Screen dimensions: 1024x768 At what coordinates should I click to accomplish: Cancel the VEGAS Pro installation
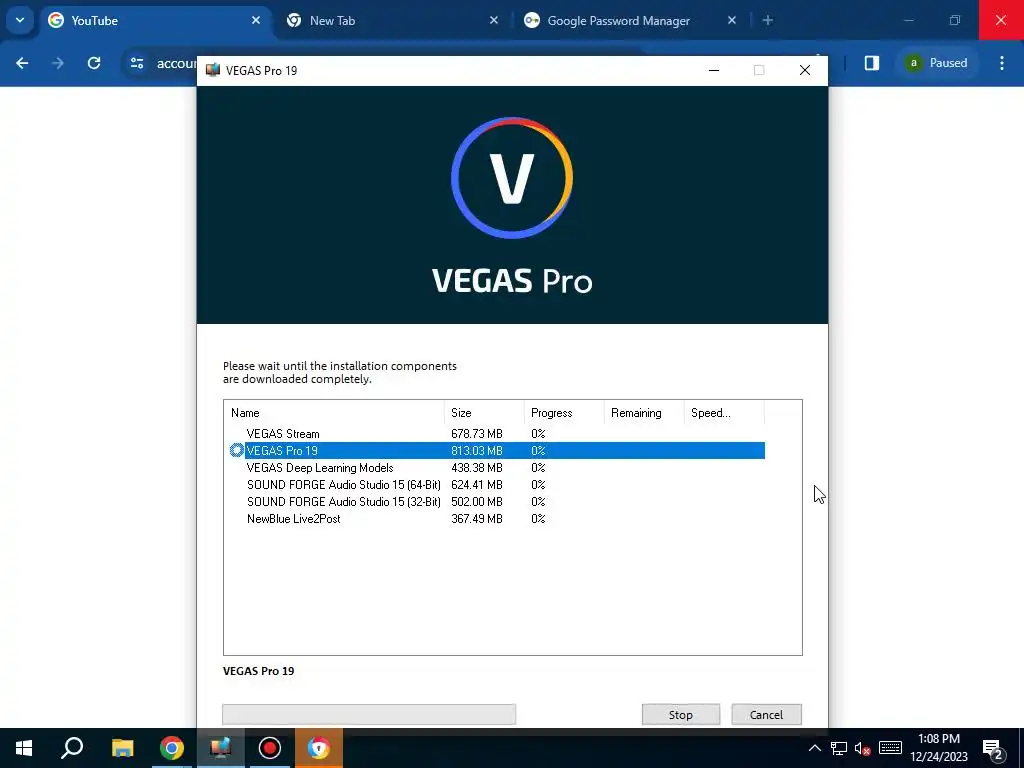coord(766,714)
